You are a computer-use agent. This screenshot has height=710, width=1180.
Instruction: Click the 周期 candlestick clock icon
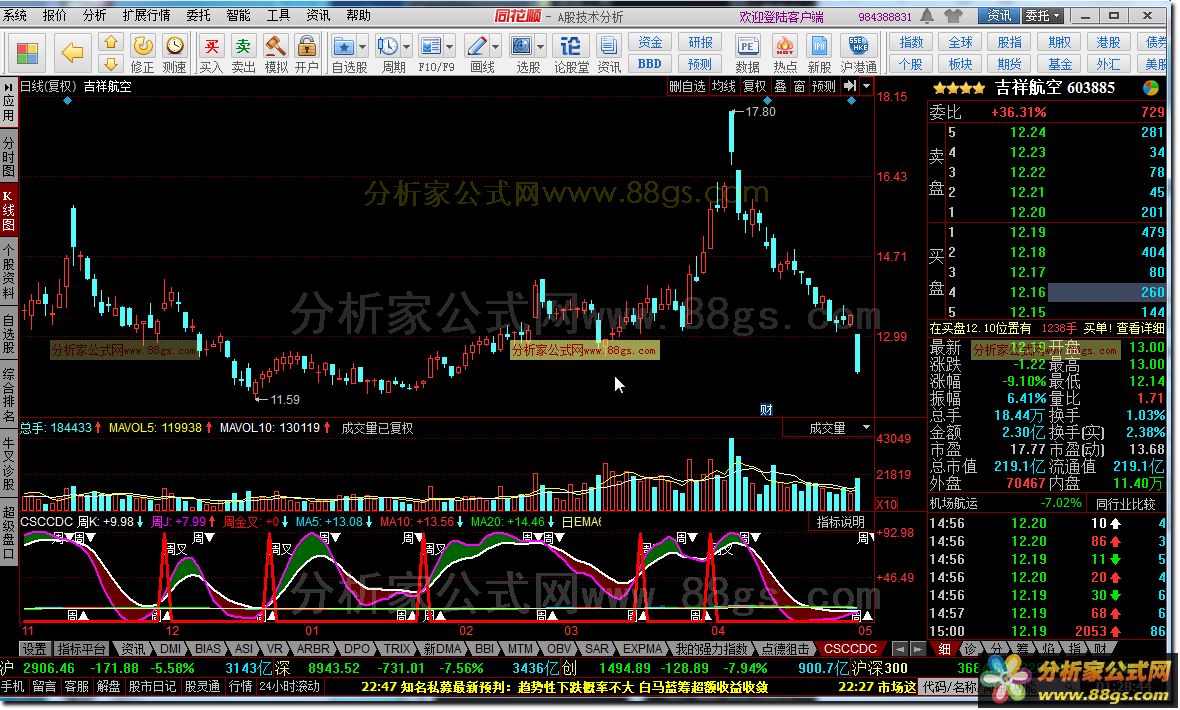[x=388, y=47]
